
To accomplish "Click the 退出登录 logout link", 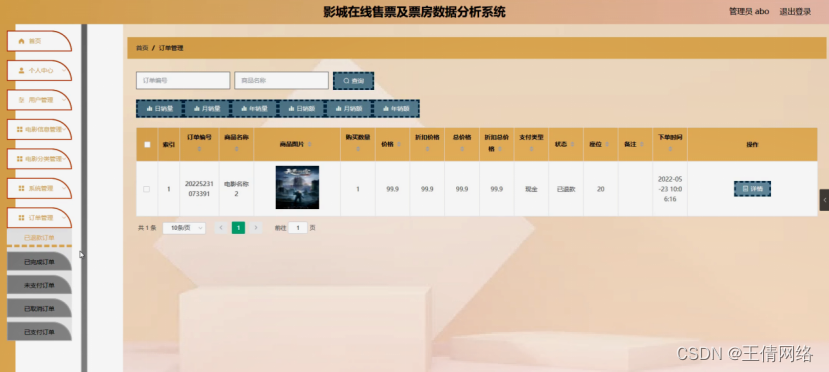I will coord(795,12).
